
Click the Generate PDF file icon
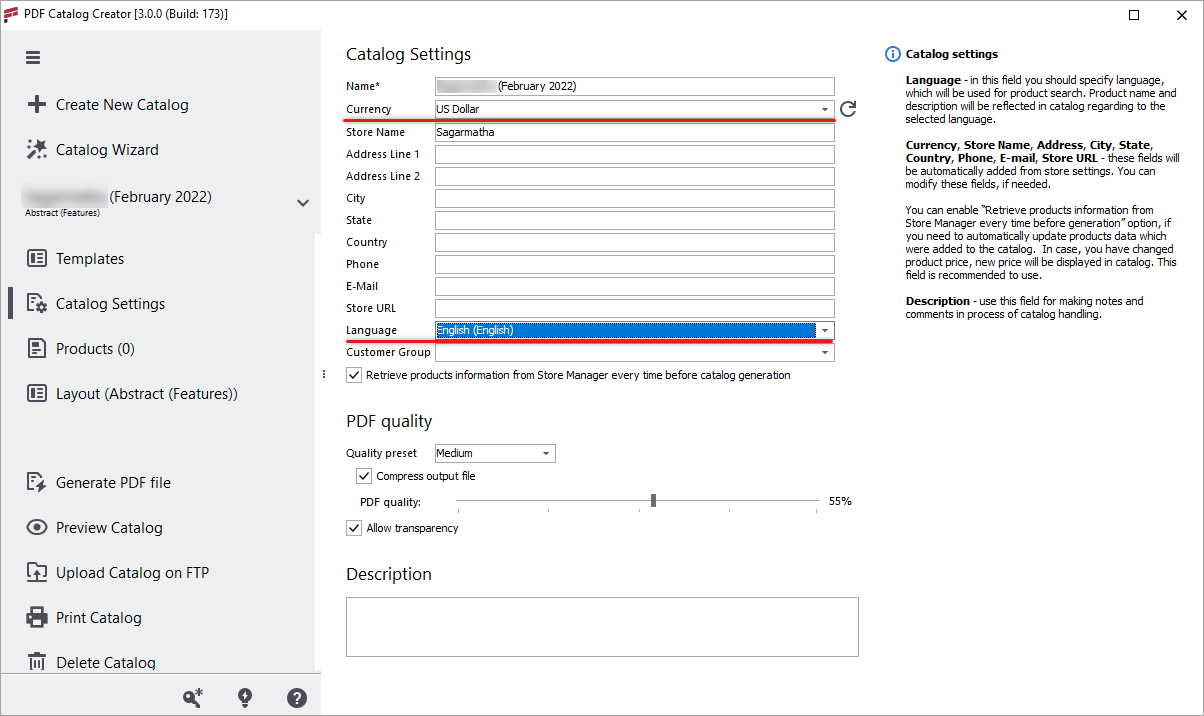tap(37, 482)
